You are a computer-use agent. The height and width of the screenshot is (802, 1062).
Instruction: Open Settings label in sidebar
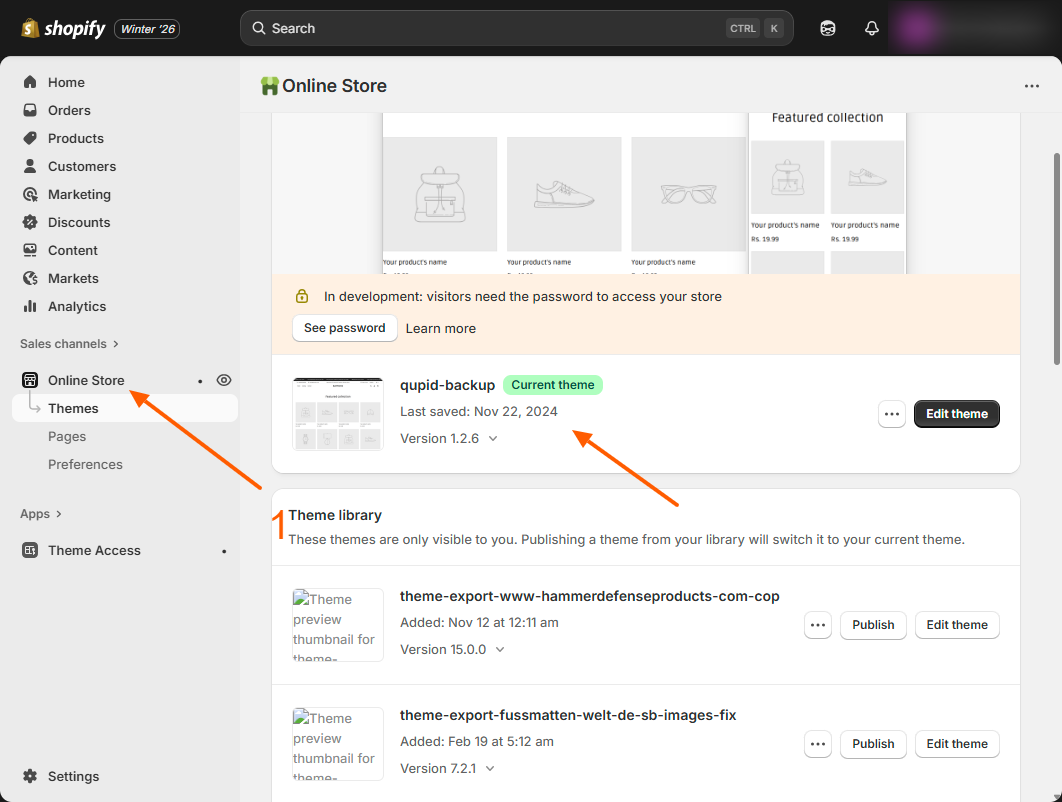[73, 776]
